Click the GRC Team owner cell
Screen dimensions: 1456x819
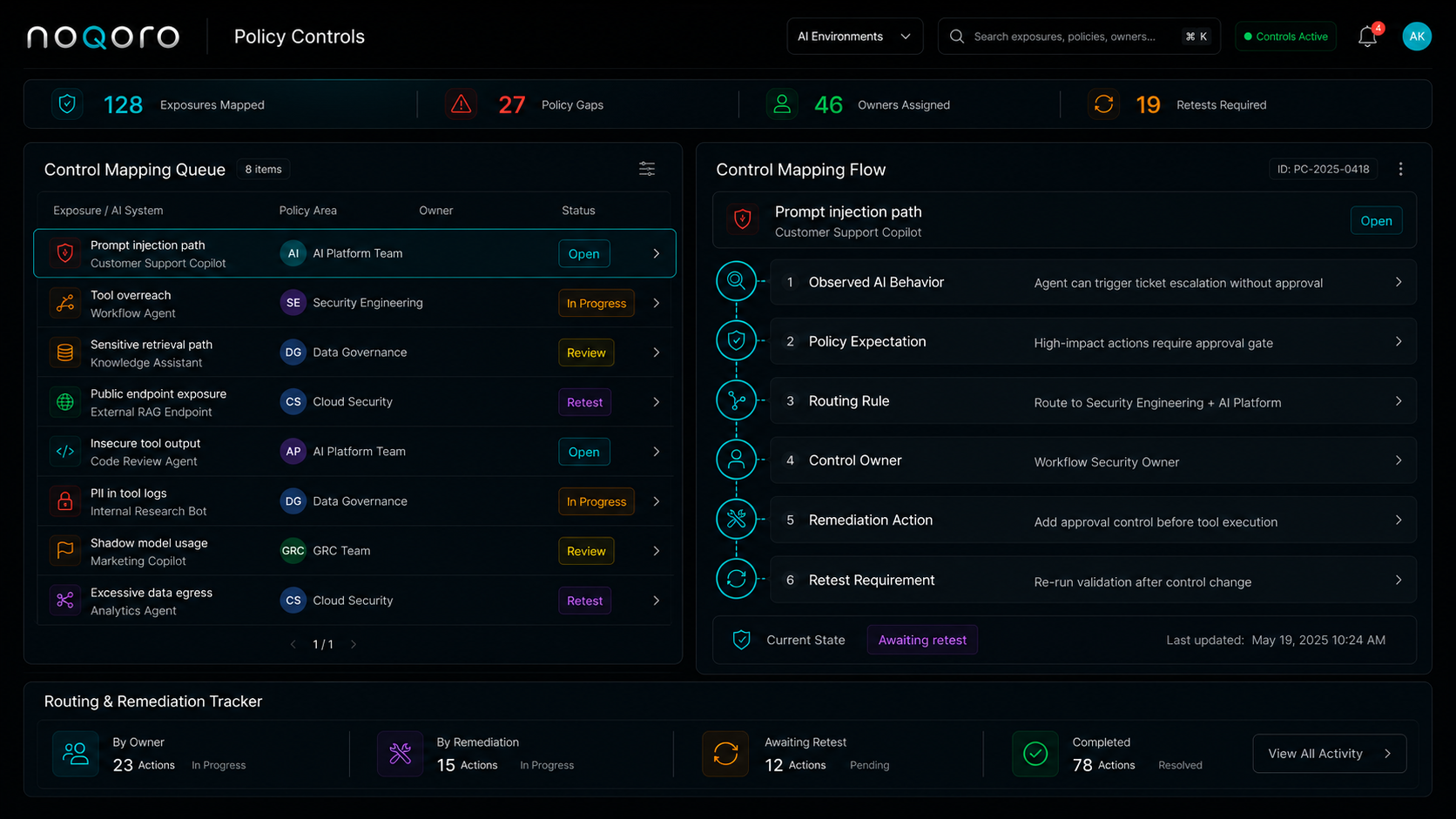(326, 551)
